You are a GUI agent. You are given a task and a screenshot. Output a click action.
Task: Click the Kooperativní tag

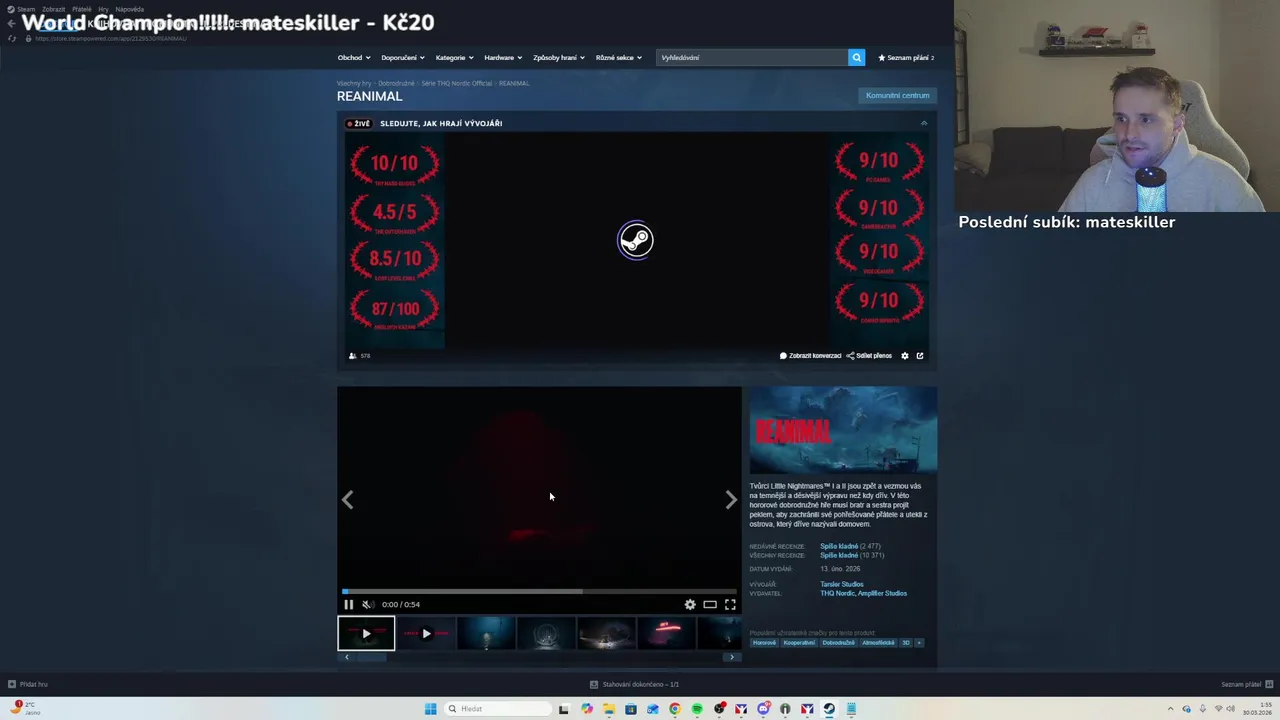click(x=799, y=643)
